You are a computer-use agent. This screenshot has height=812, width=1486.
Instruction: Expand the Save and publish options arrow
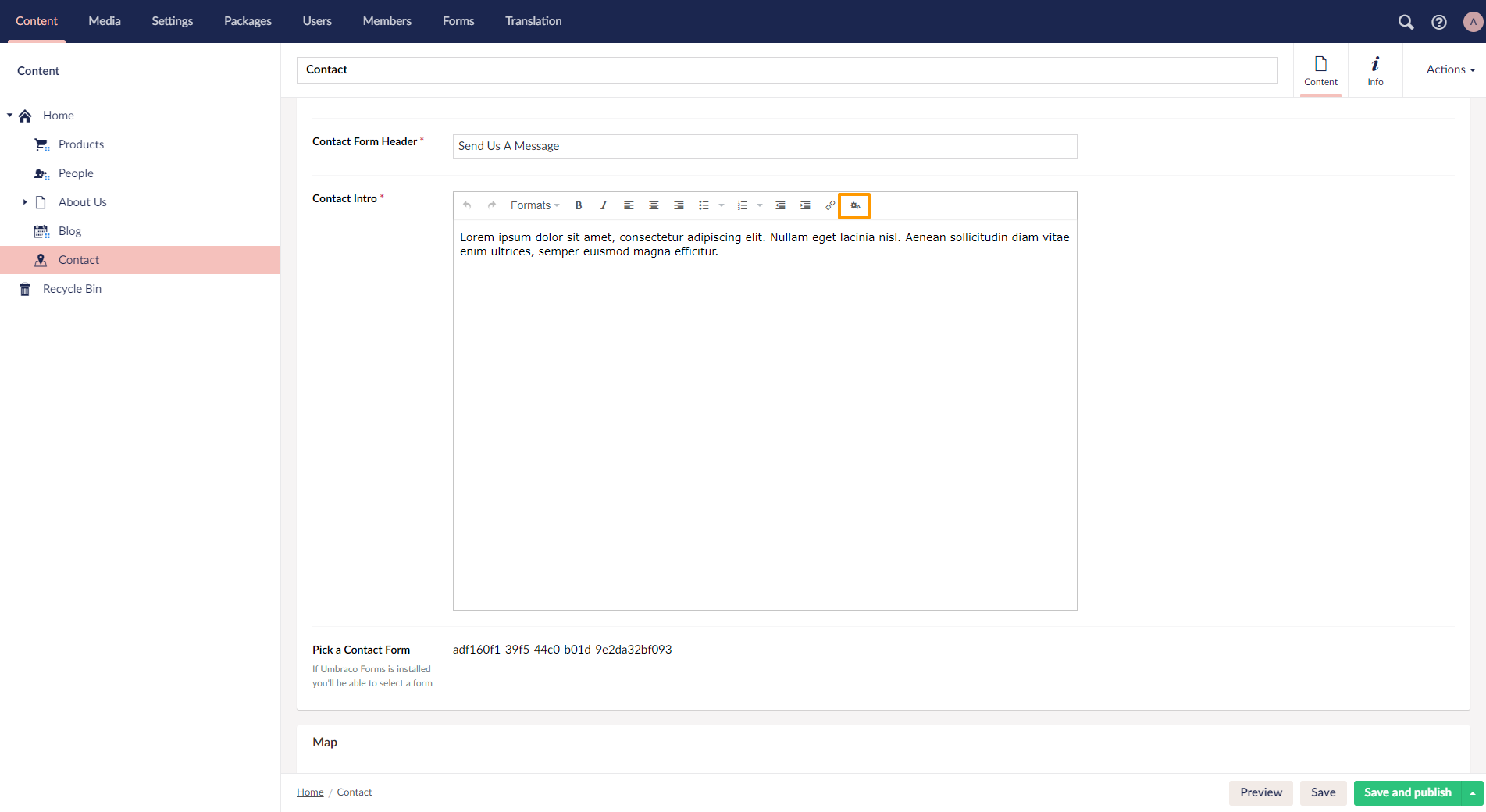pyautogui.click(x=1473, y=792)
